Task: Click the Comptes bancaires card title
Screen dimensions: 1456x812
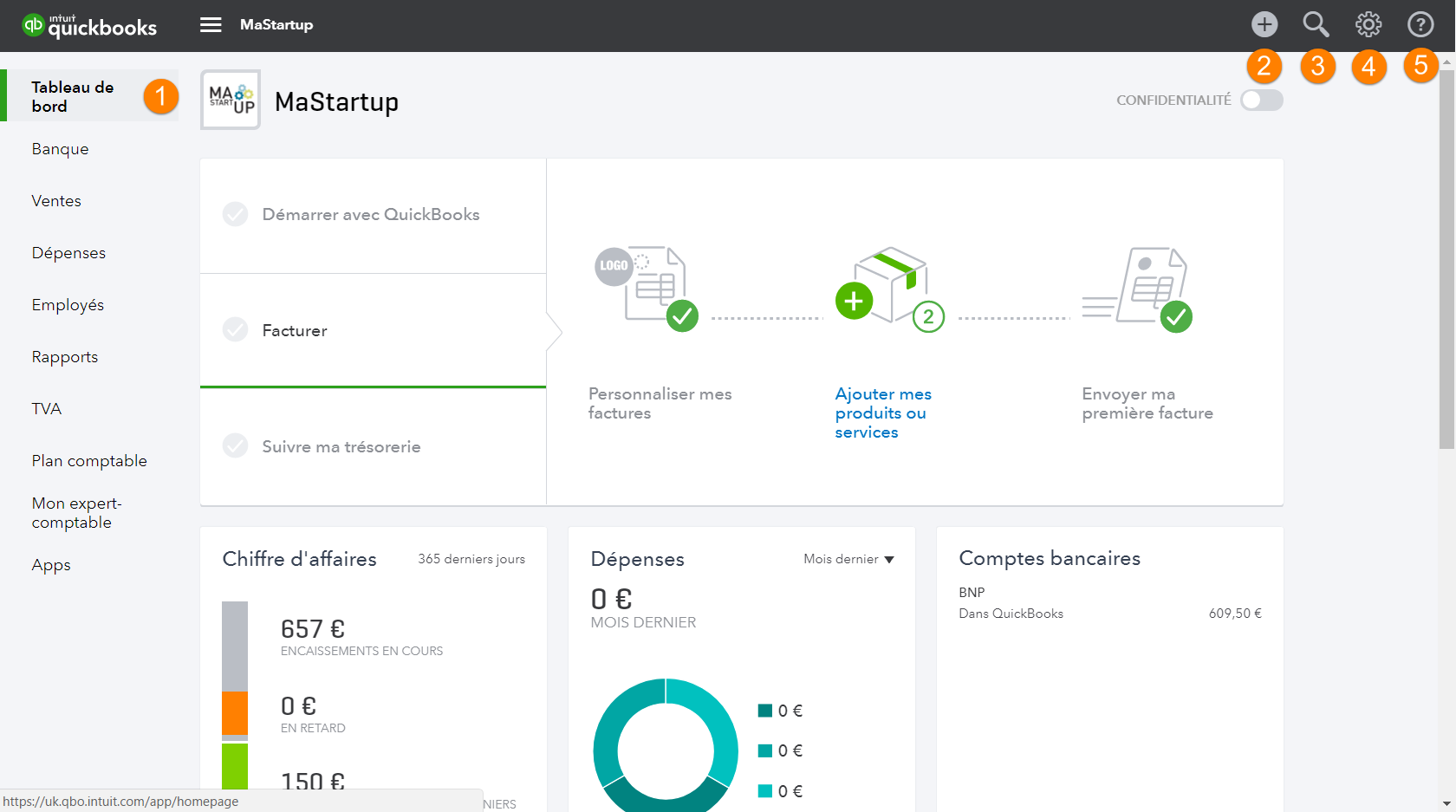Action: point(1050,558)
